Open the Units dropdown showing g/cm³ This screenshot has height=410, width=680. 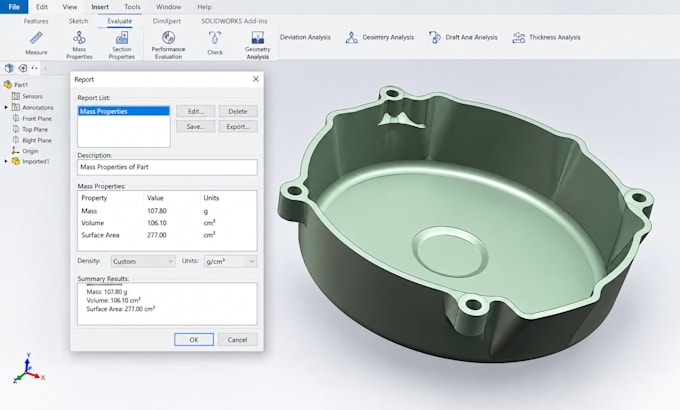tap(230, 261)
